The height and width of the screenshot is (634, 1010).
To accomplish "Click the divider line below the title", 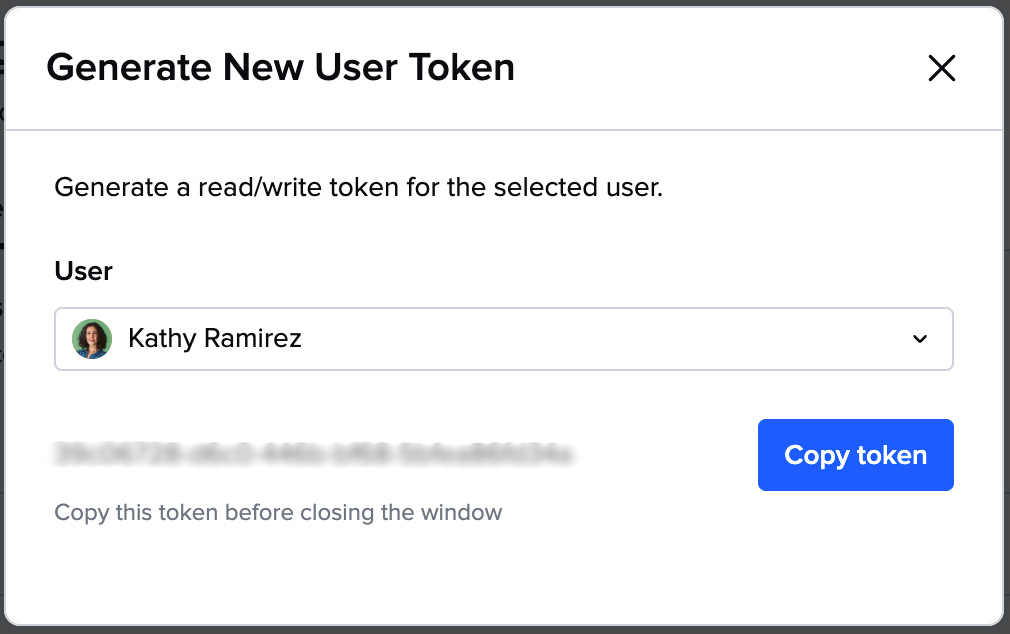I will coord(504,130).
